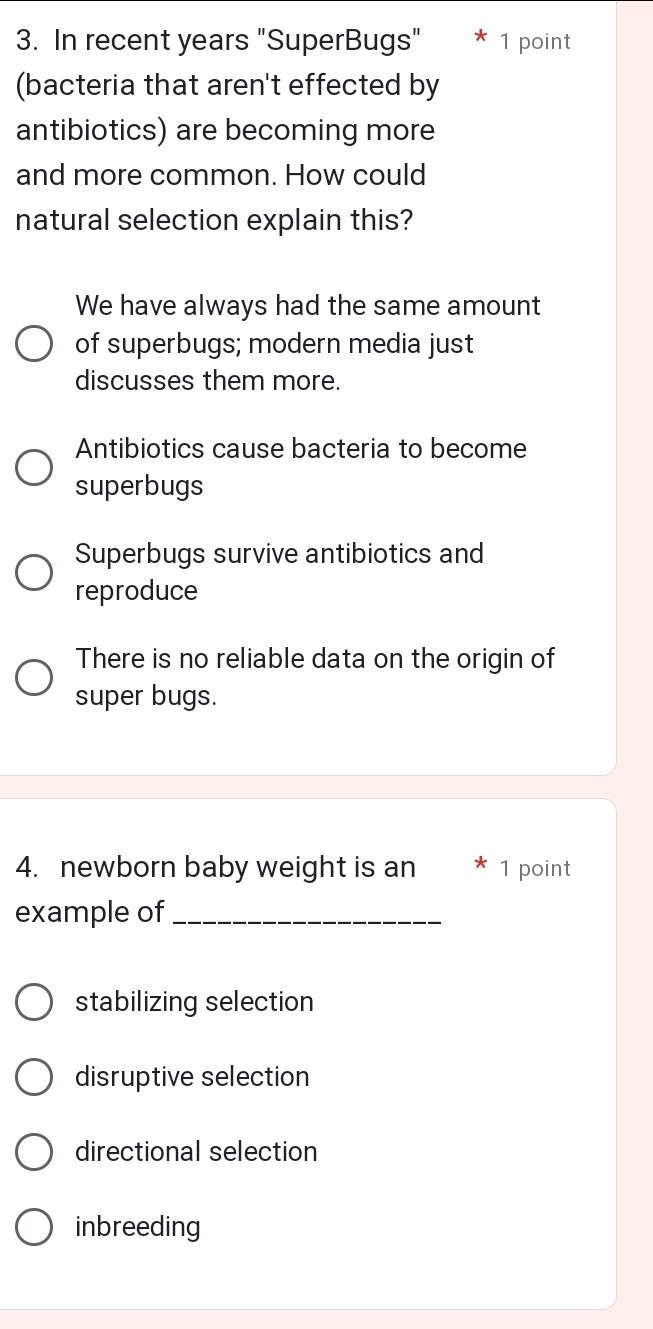Select 'We have always had the same amount' option
Screen dimensions: 653x1329
[33, 343]
